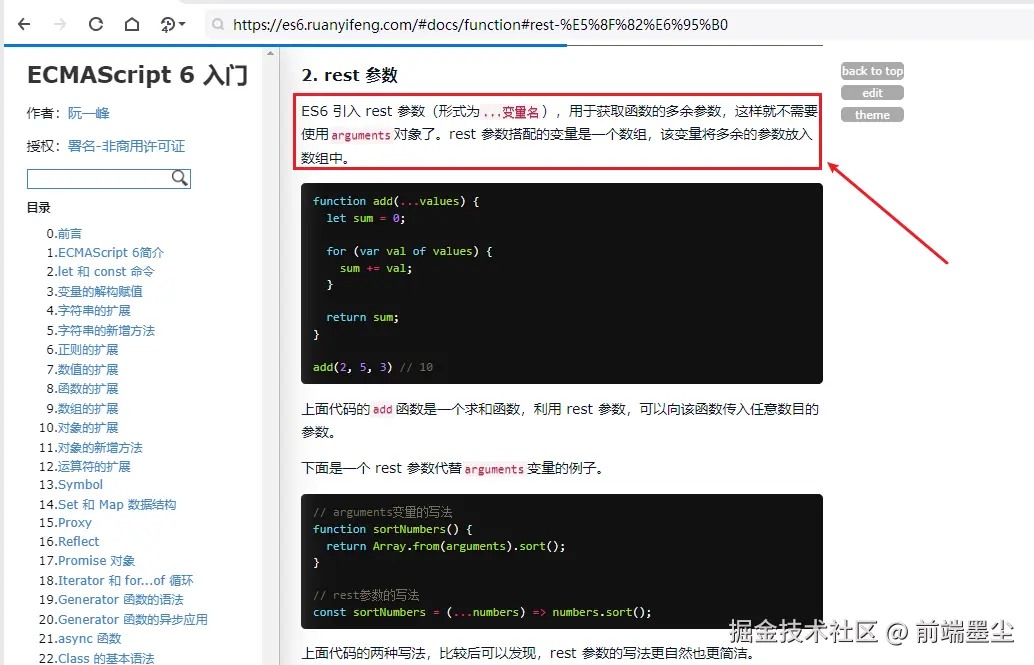Click the "edit" button
Screen dimensions: 1034x665
[x=871, y=92]
